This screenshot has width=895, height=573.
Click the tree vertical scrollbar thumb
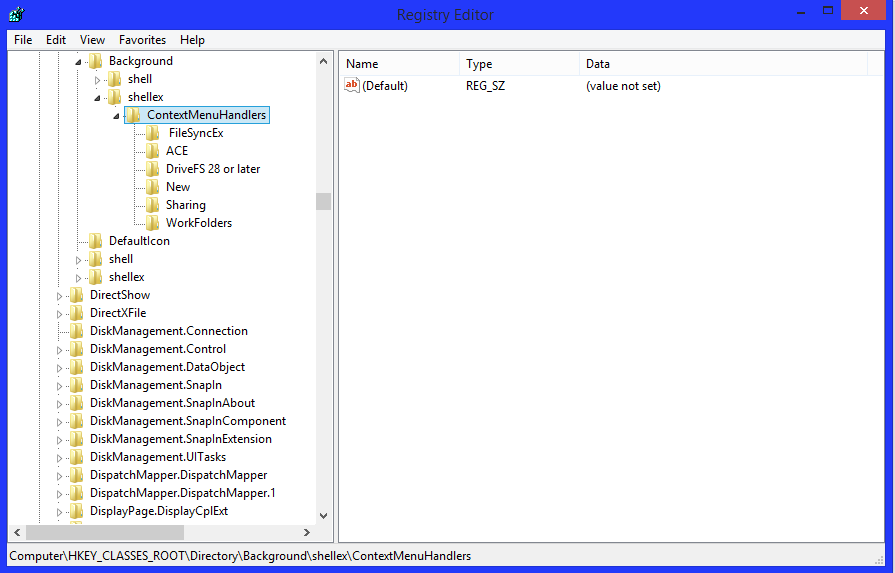(x=323, y=201)
